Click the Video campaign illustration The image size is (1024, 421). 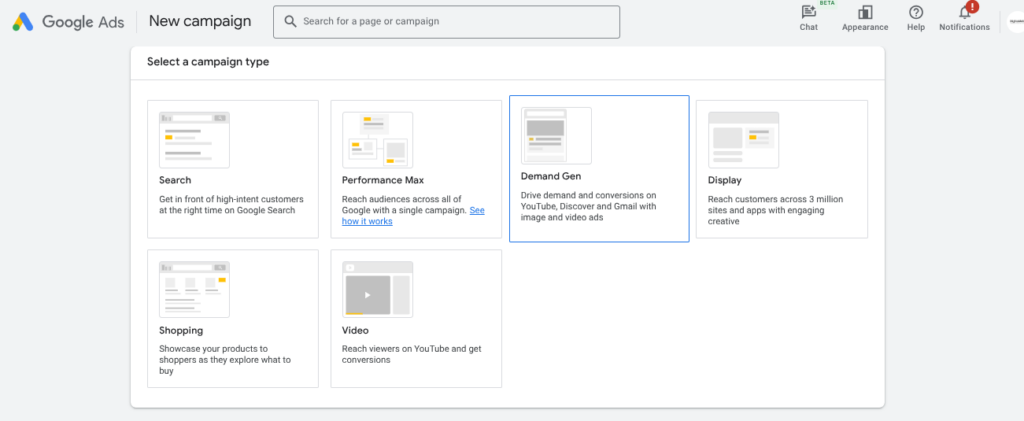(377, 289)
